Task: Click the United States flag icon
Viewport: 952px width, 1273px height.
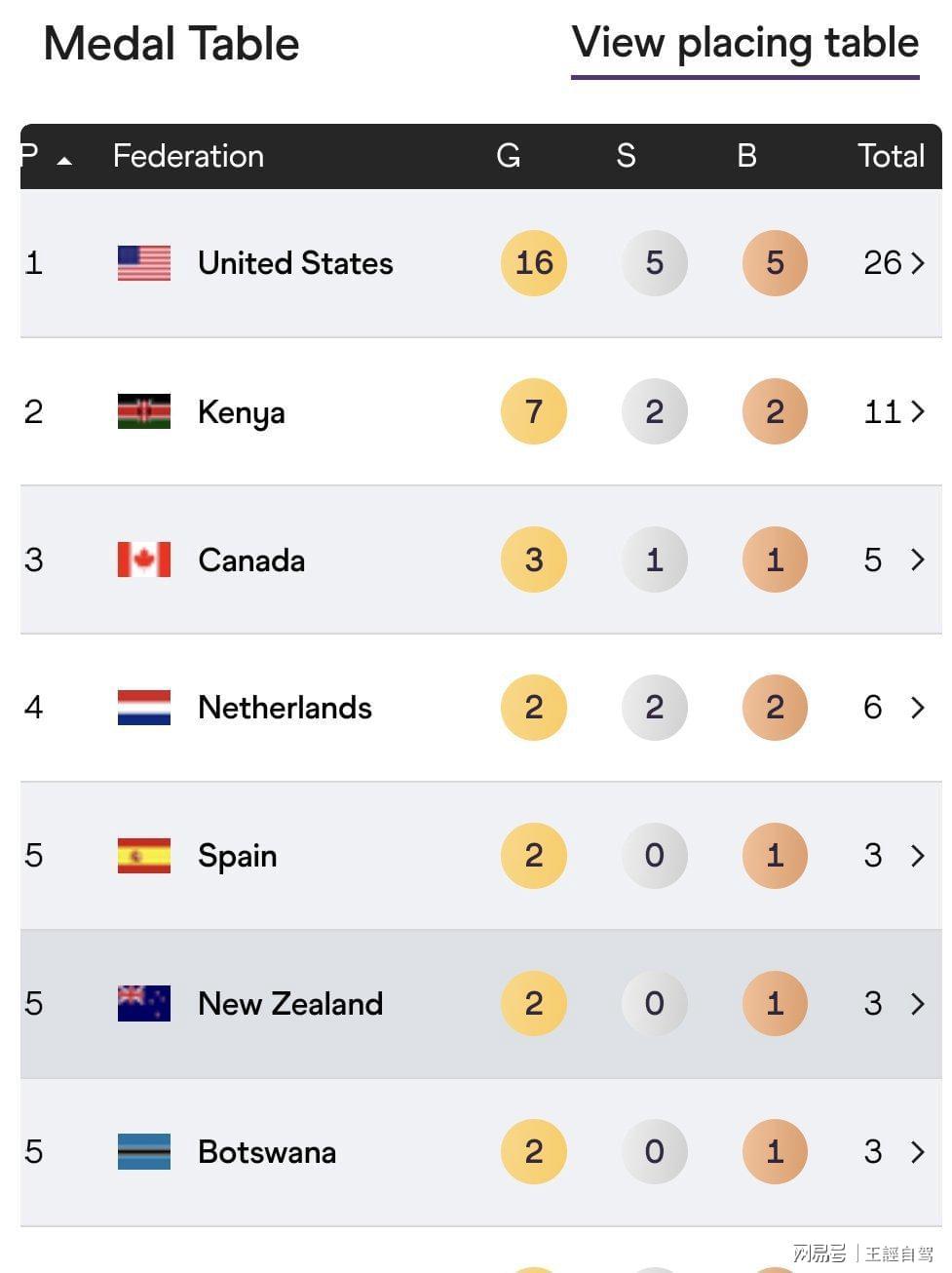Action: click(143, 263)
